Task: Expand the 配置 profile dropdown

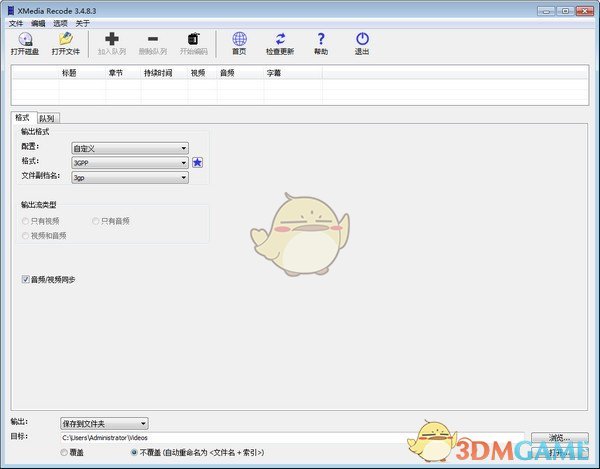Action: tap(130, 148)
